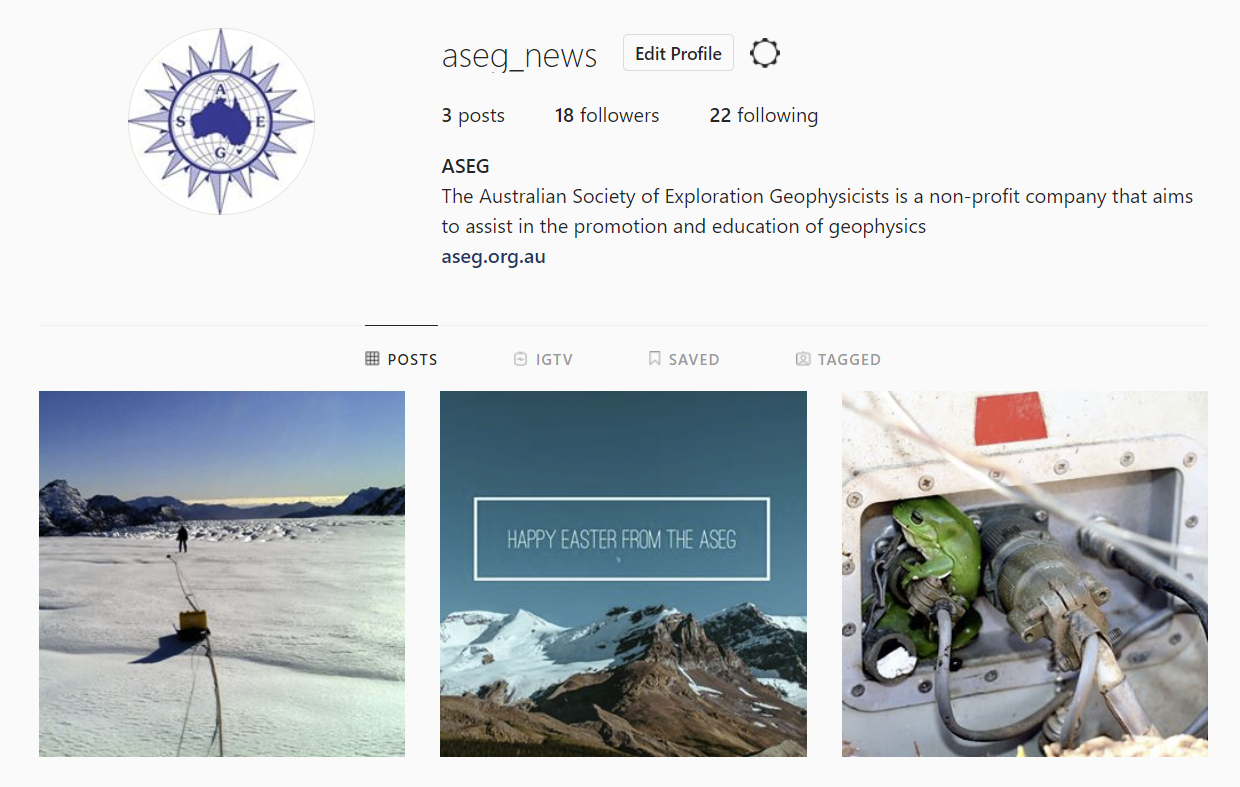Open the aseg.org.au website link
Image resolution: width=1240 pixels, height=787 pixels.
(494, 256)
